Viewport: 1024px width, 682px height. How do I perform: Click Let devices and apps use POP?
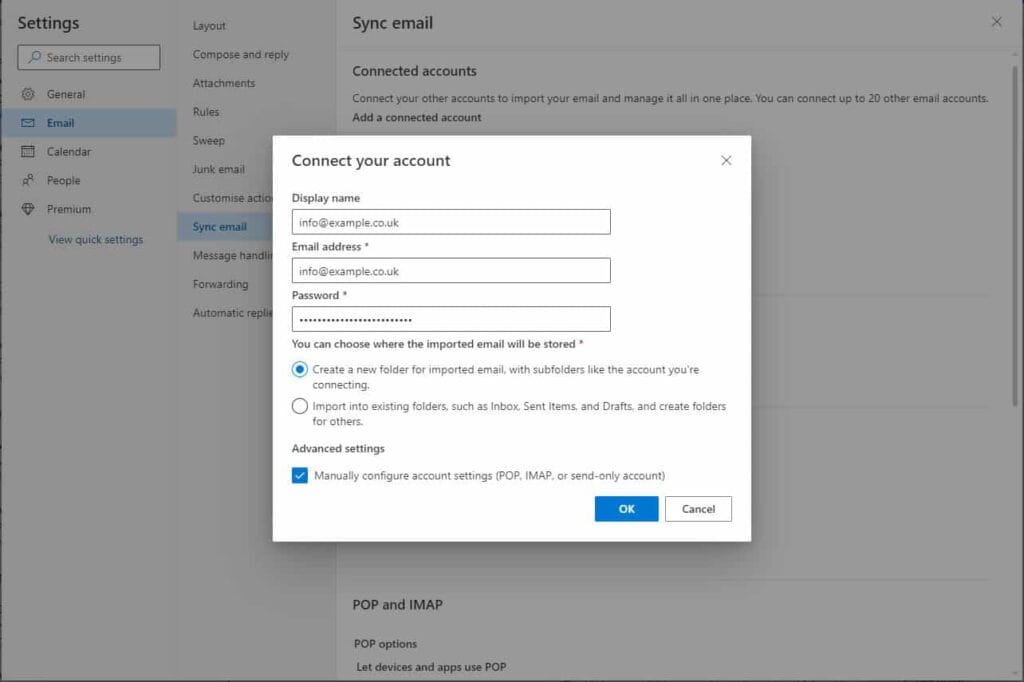(431, 667)
